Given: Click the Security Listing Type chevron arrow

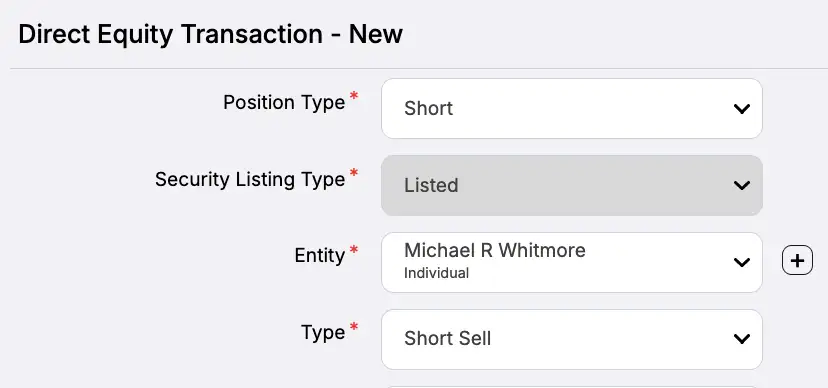Looking at the screenshot, I should pos(742,185).
